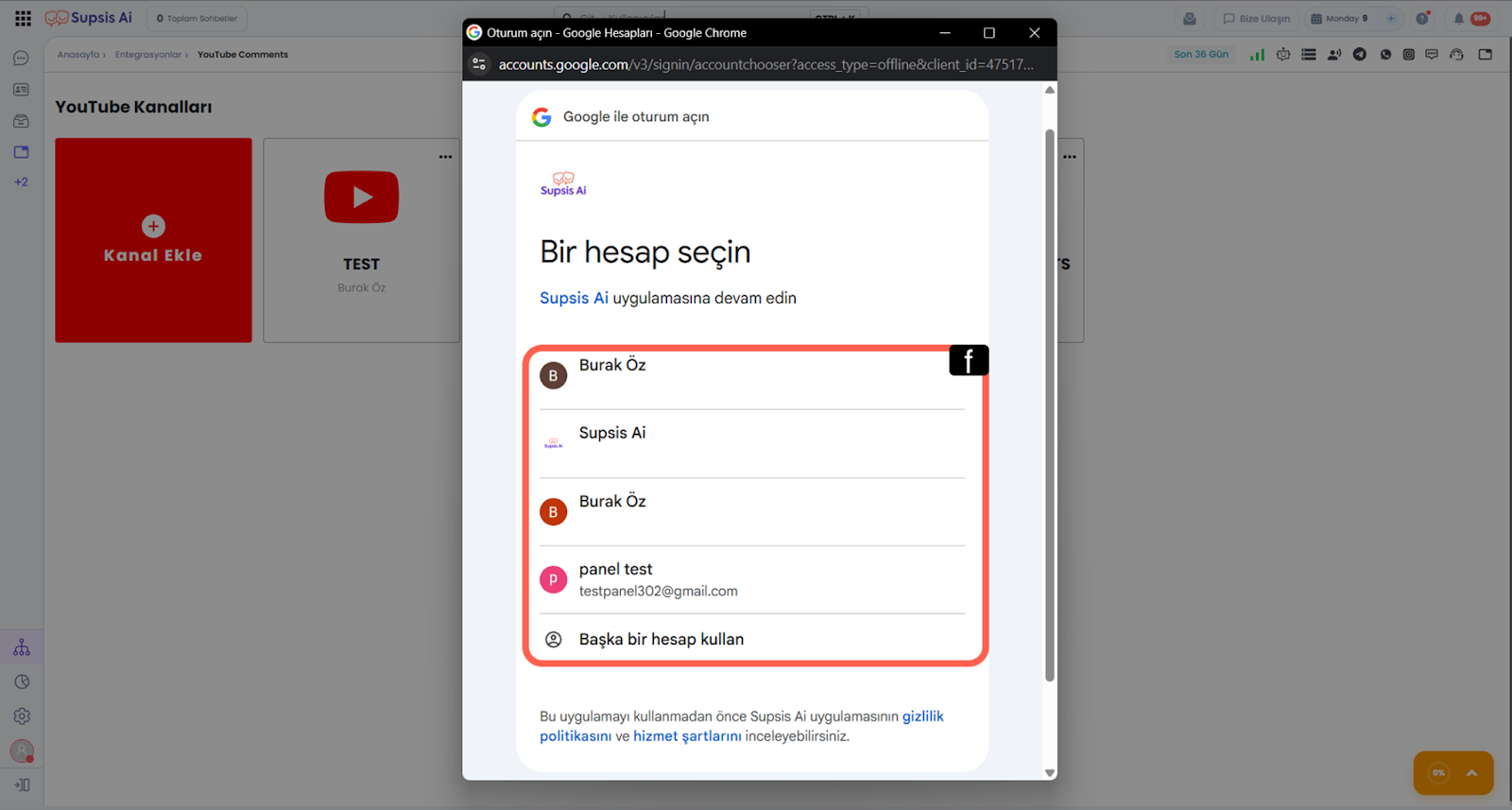This screenshot has width=1512, height=810.
Task: Select Başka bir hesap kullan option
Action: [661, 640]
